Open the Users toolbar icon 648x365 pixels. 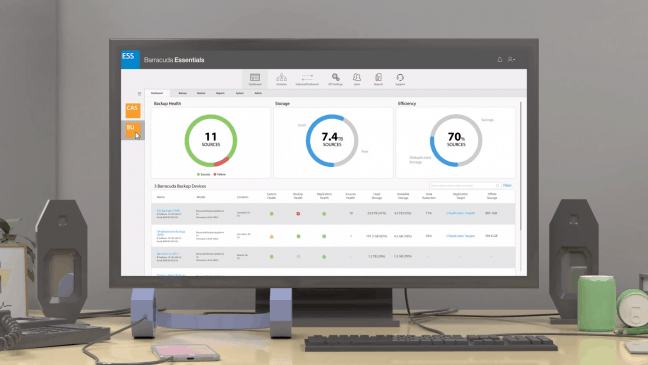pyautogui.click(x=357, y=79)
